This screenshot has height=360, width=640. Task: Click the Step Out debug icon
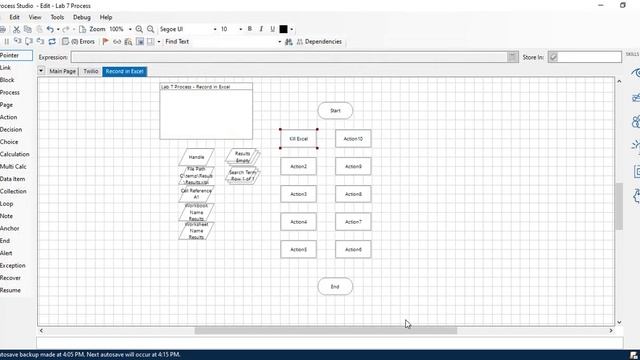coord(40,42)
